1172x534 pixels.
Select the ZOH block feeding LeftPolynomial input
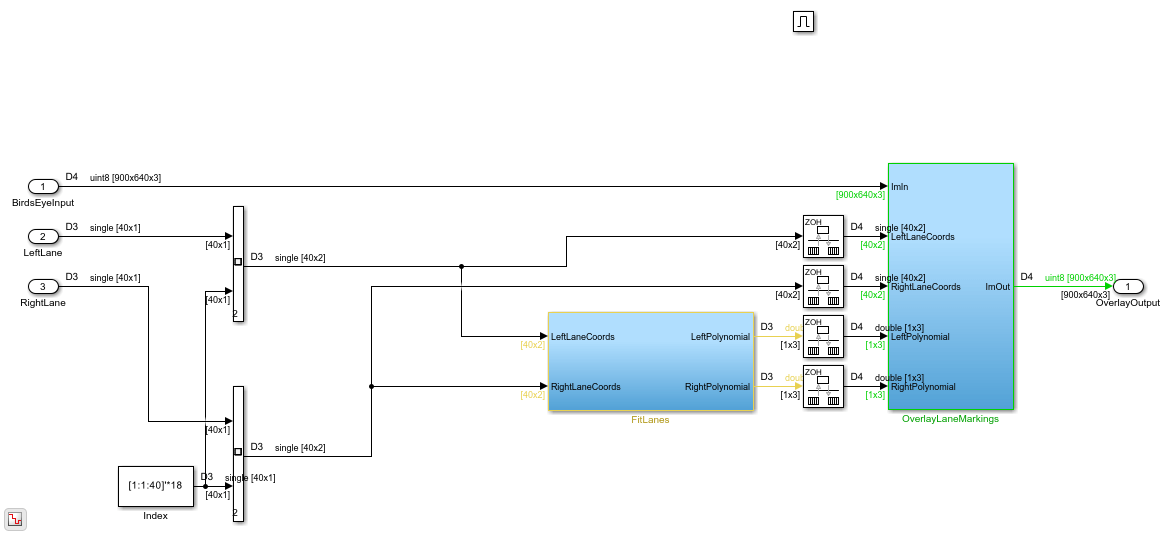[x=823, y=337]
